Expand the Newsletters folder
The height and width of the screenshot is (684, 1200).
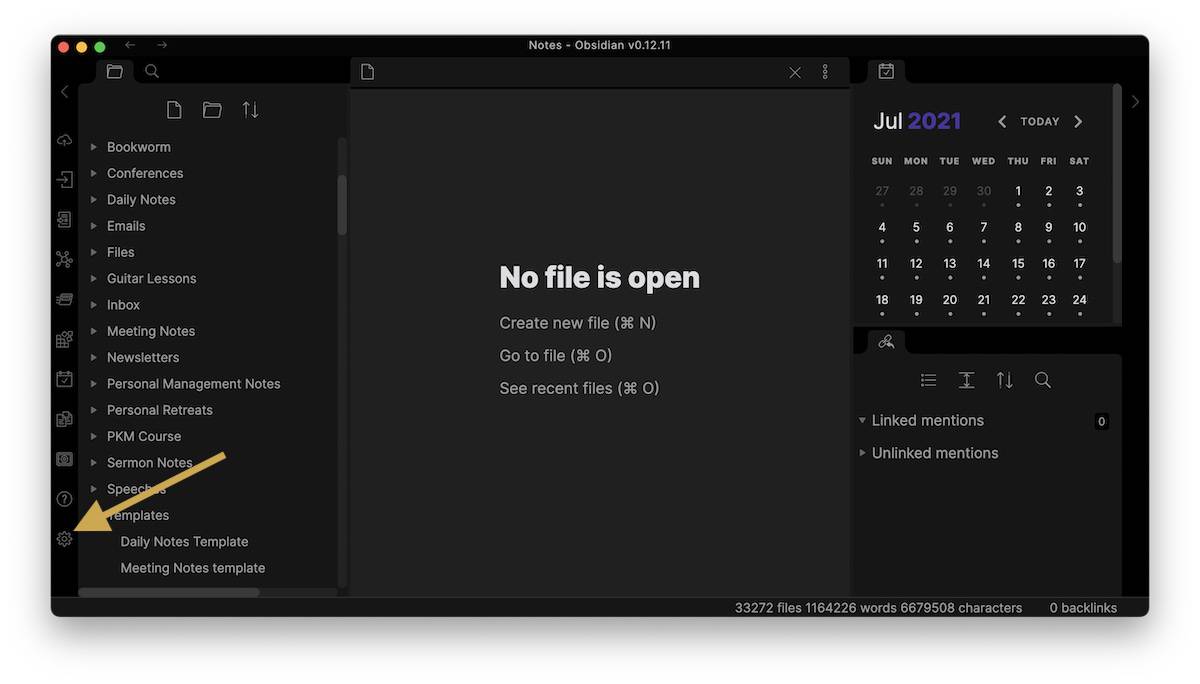click(x=93, y=357)
